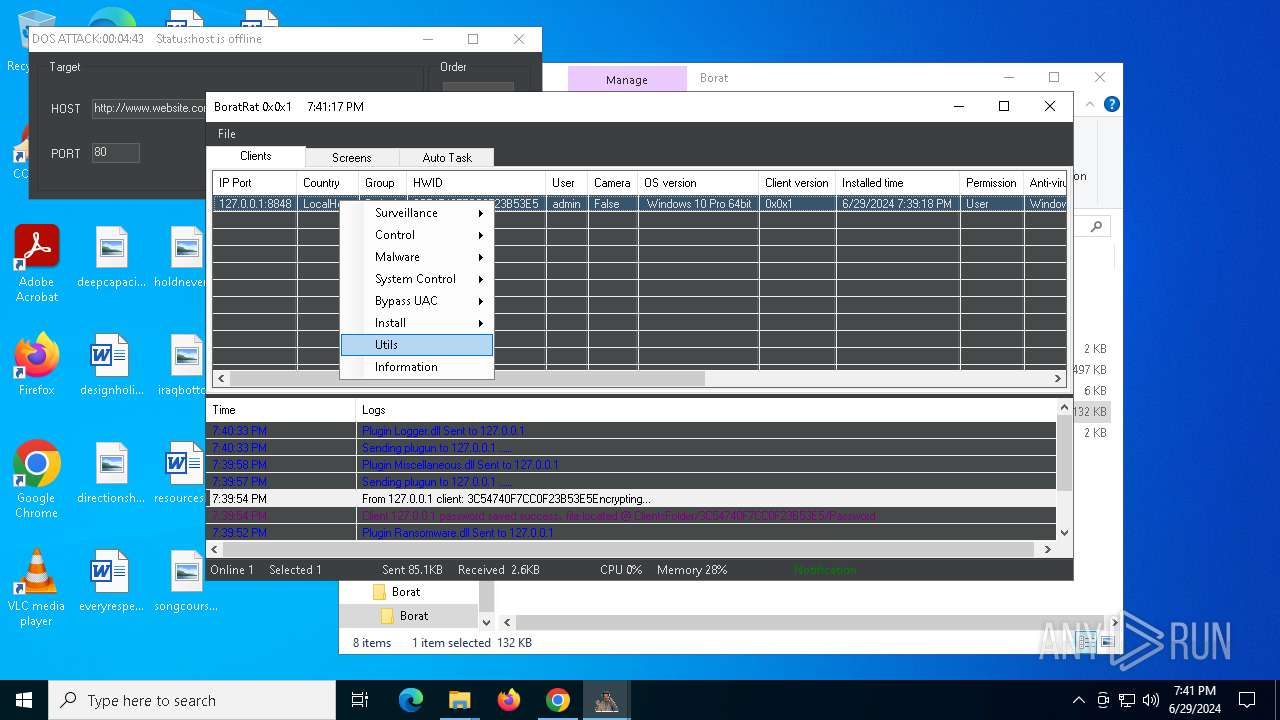The width and height of the screenshot is (1280, 720).
Task: Click the Logs column header
Action: 707,410
